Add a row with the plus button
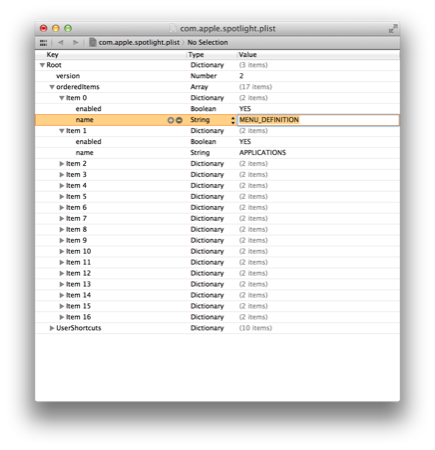The image size is (435, 450). point(171,120)
